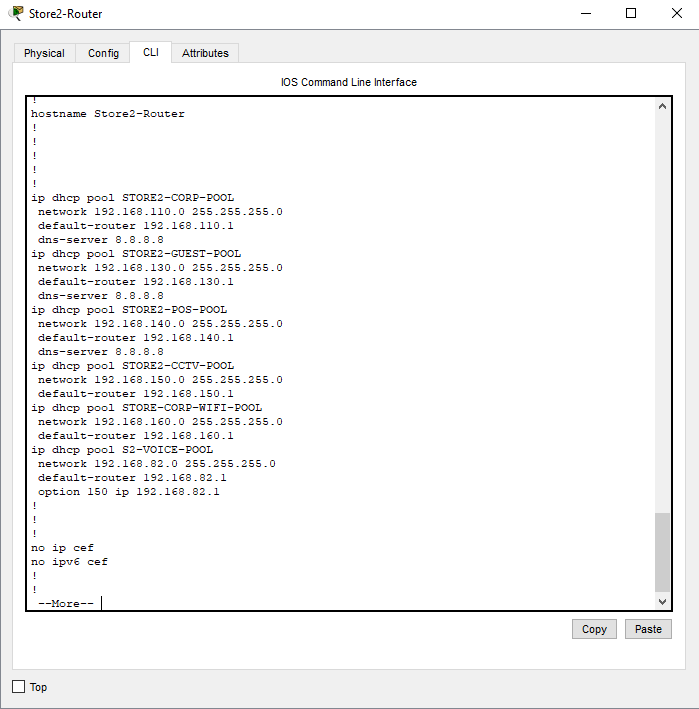The image size is (699, 709).
Task: Click at the --More-- prompt line
Action: [x=65, y=604]
